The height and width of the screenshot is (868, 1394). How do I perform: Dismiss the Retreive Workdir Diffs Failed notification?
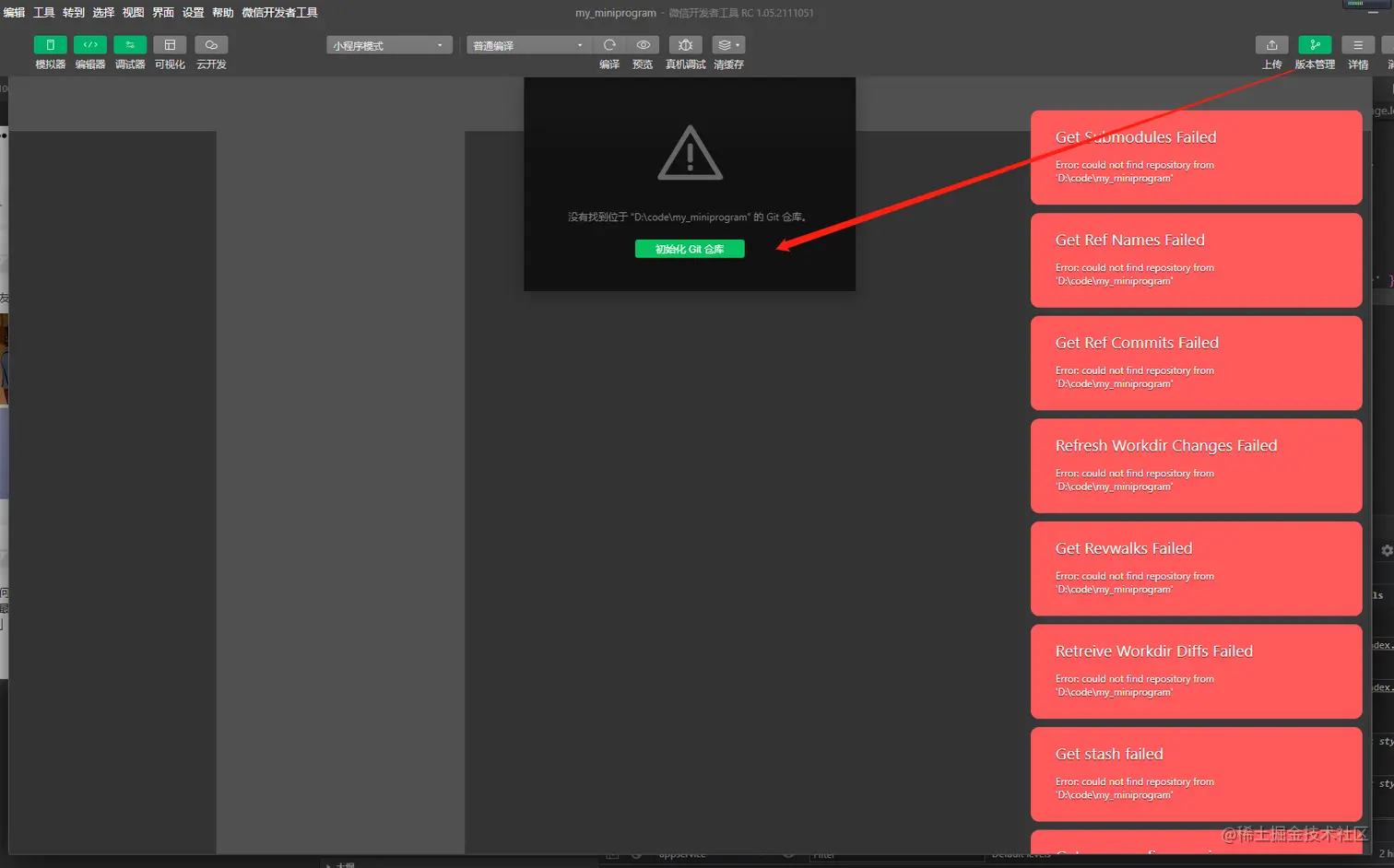(x=1196, y=672)
